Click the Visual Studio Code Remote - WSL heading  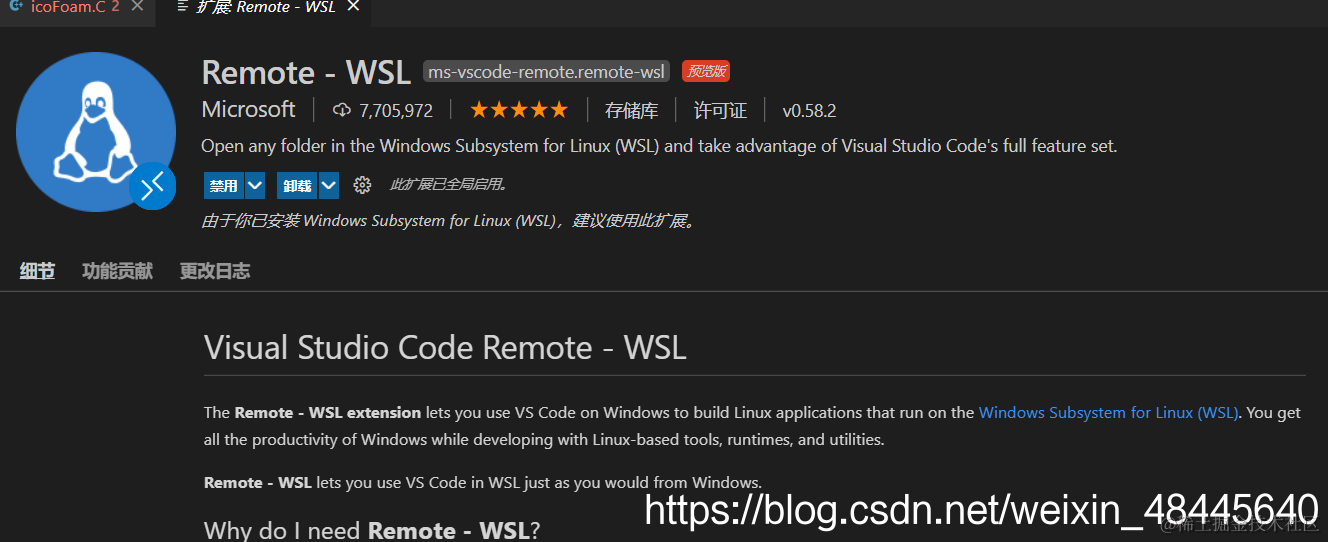click(x=445, y=347)
